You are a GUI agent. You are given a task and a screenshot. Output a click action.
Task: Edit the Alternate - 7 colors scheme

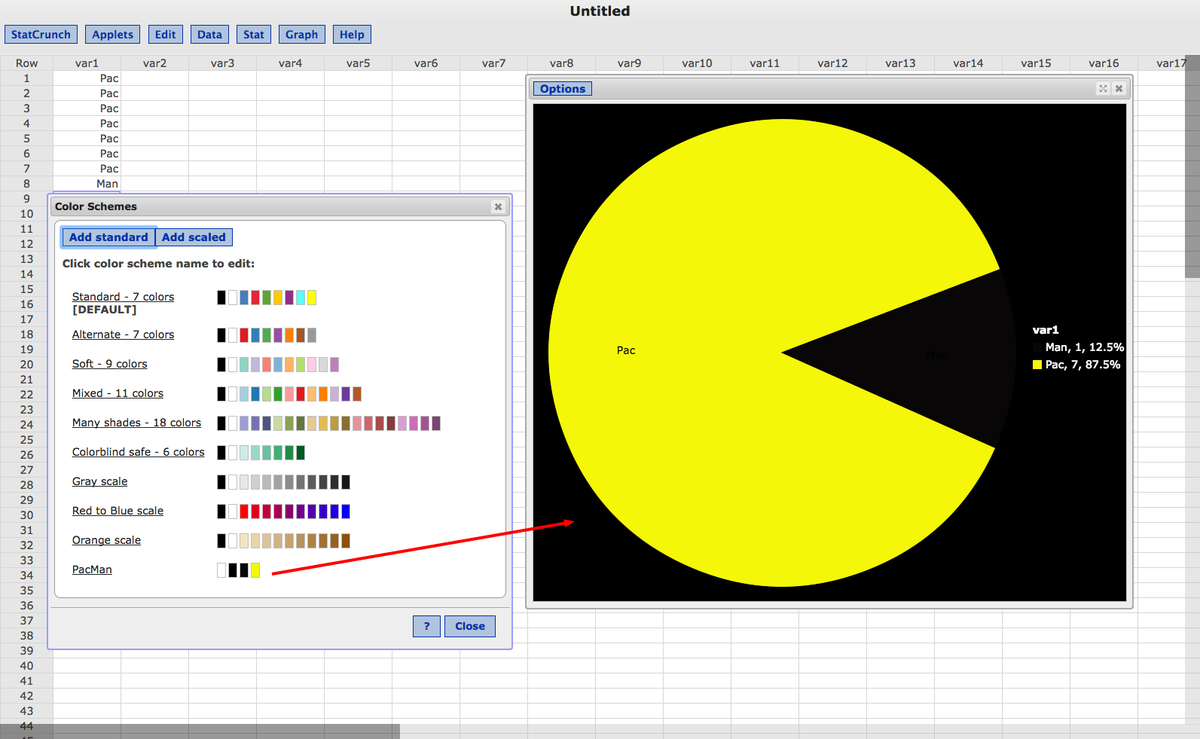tap(123, 334)
